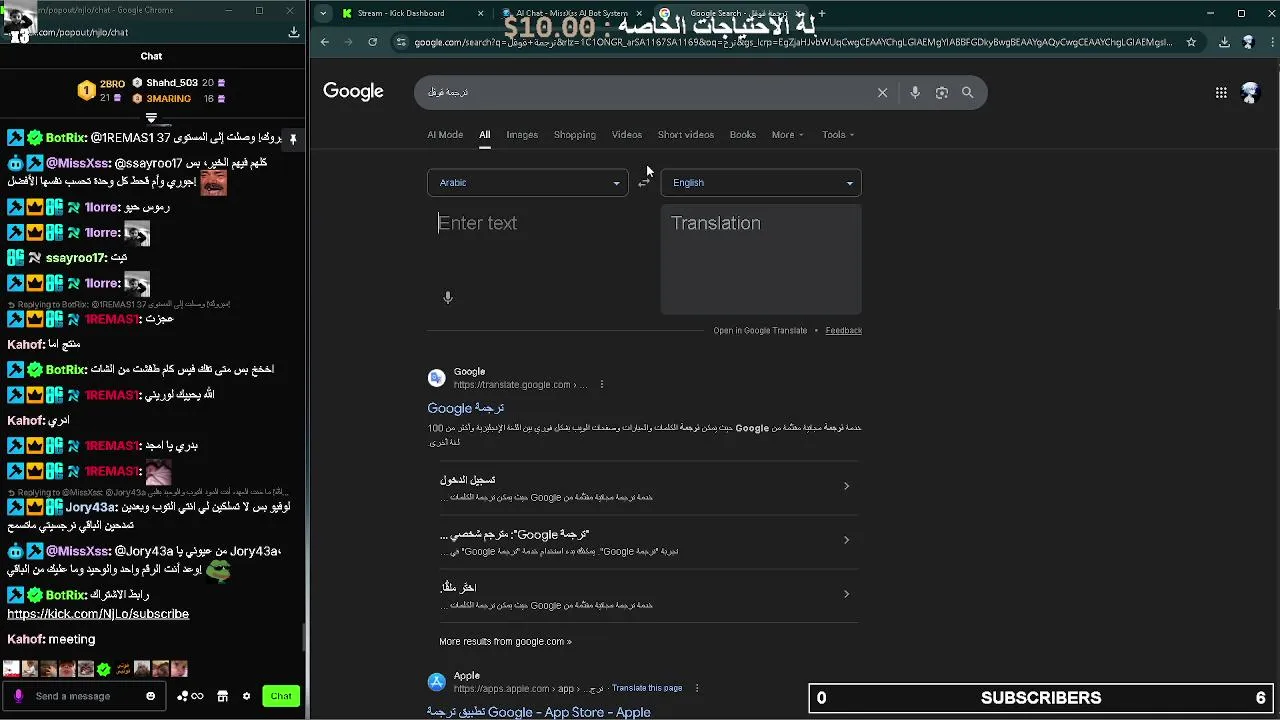
Task: Open a new Chrome tab
Action: tap(822, 13)
